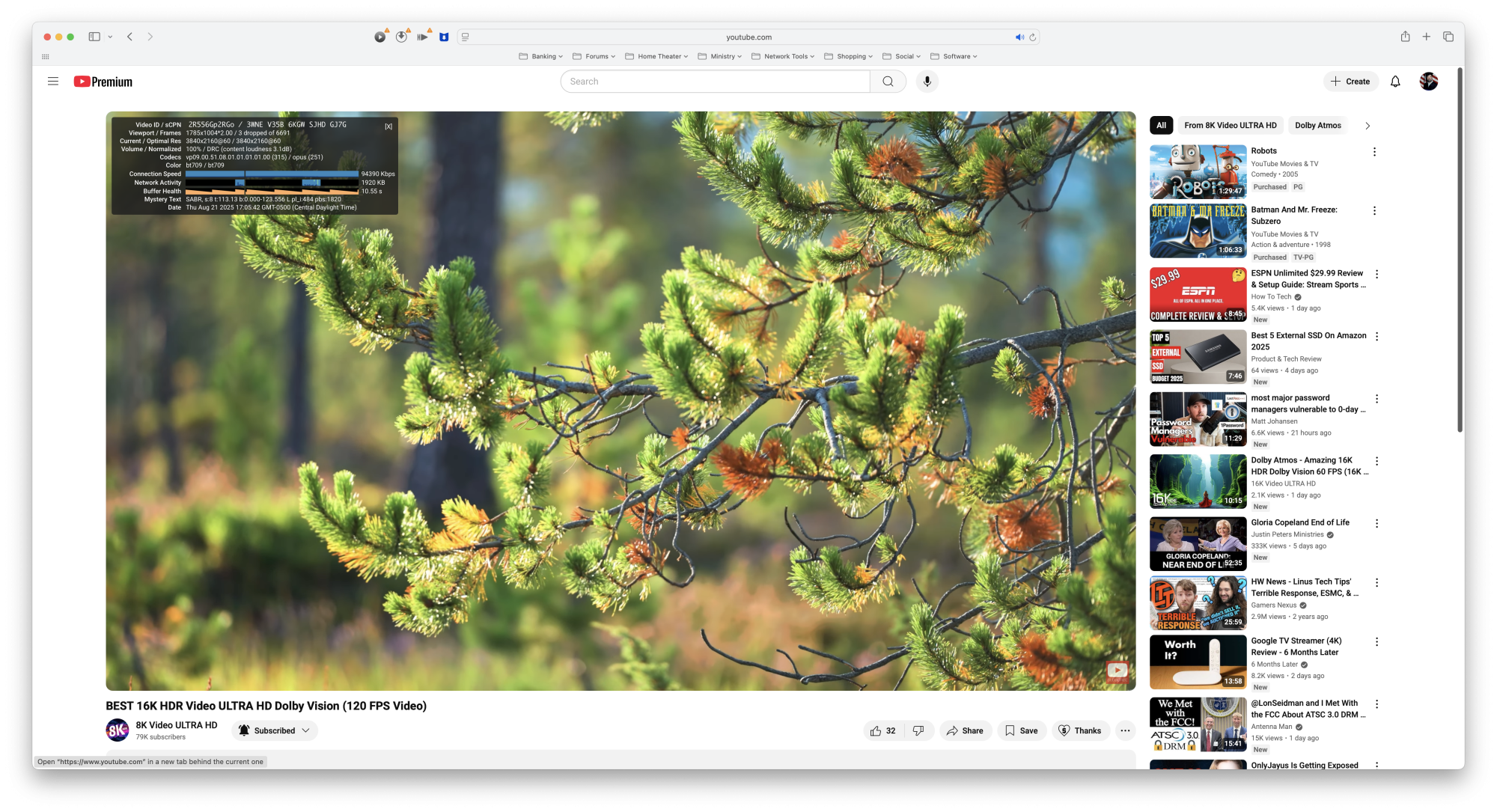Expand the Software bookmarks folder

tap(954, 56)
